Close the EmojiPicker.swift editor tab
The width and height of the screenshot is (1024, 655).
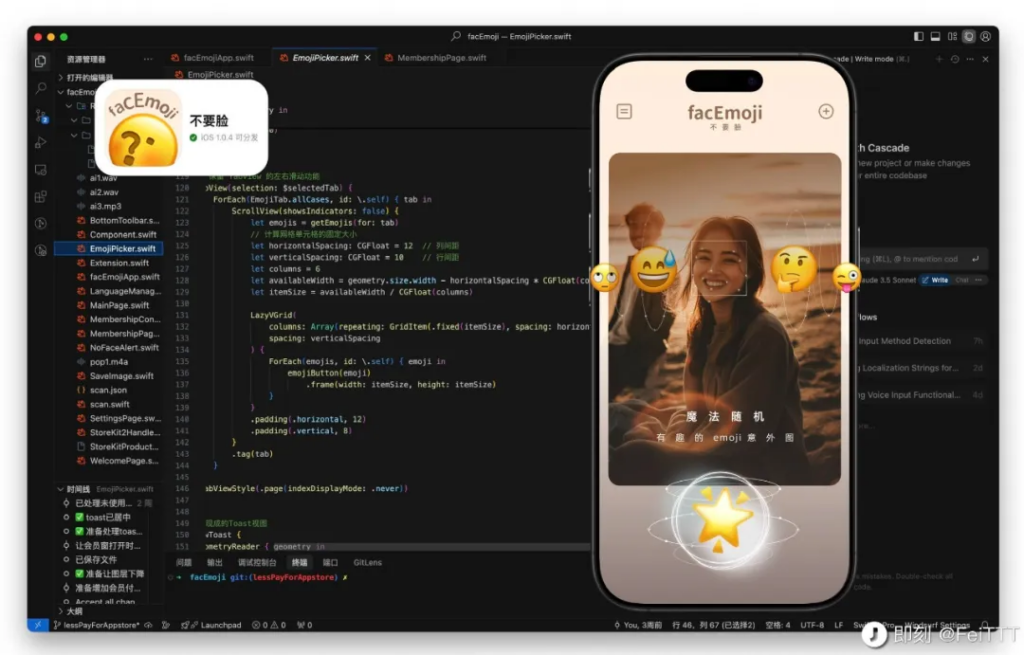pos(368,57)
